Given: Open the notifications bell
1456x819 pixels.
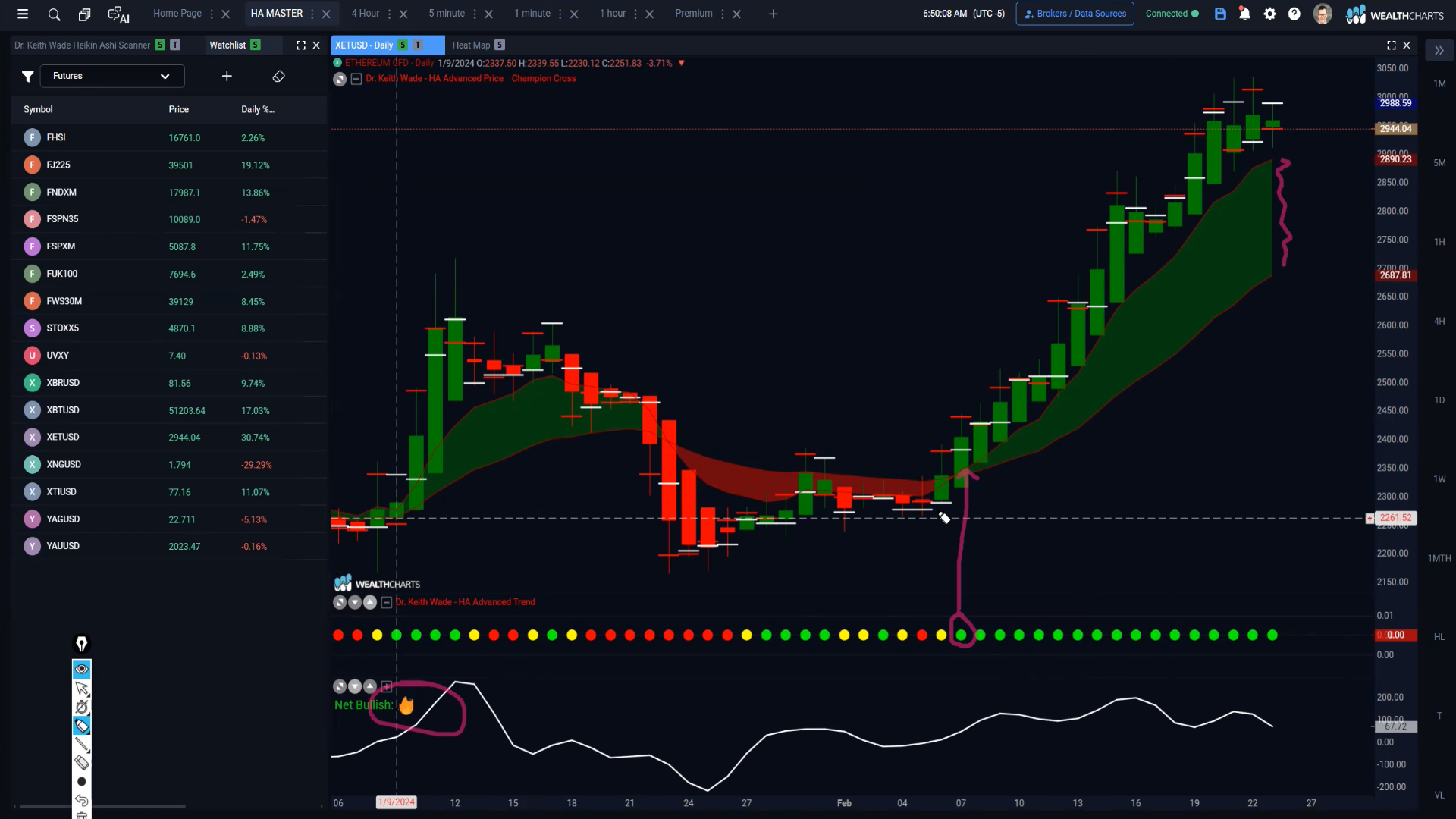Looking at the screenshot, I should point(1244,14).
